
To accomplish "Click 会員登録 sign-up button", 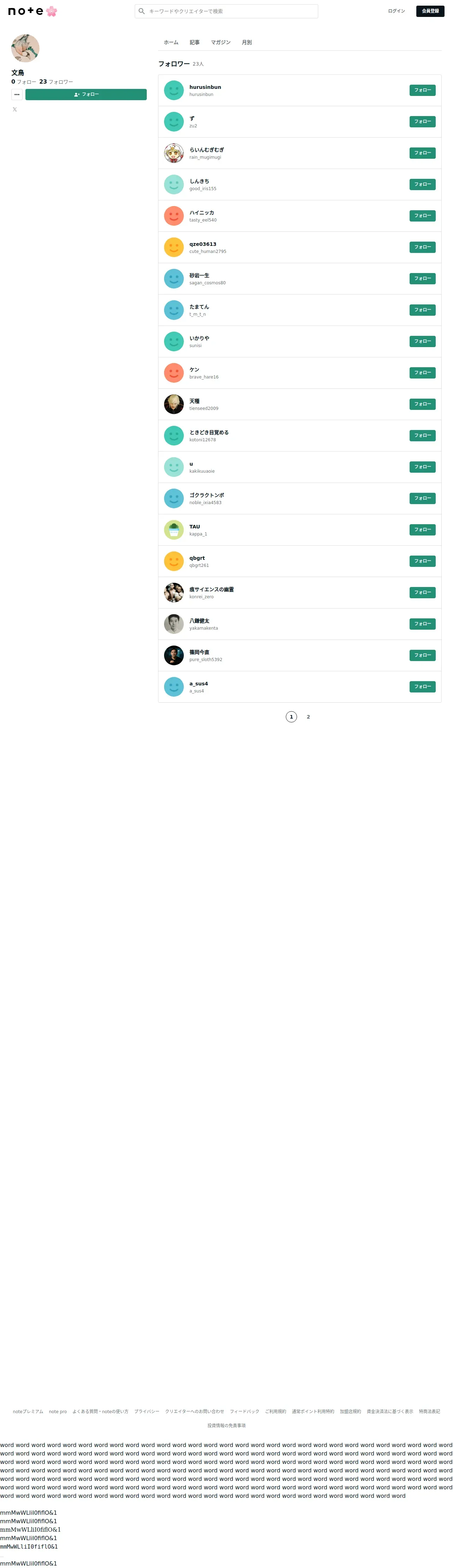I will (x=430, y=11).
